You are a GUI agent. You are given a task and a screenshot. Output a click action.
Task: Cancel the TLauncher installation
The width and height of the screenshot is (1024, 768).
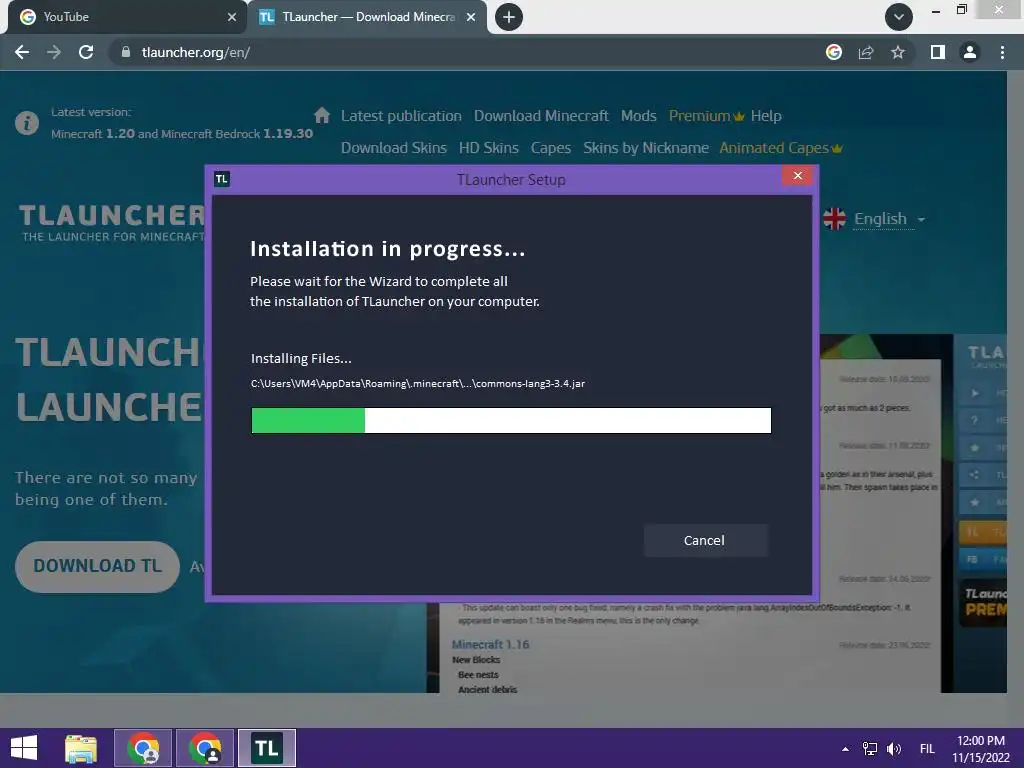705,540
